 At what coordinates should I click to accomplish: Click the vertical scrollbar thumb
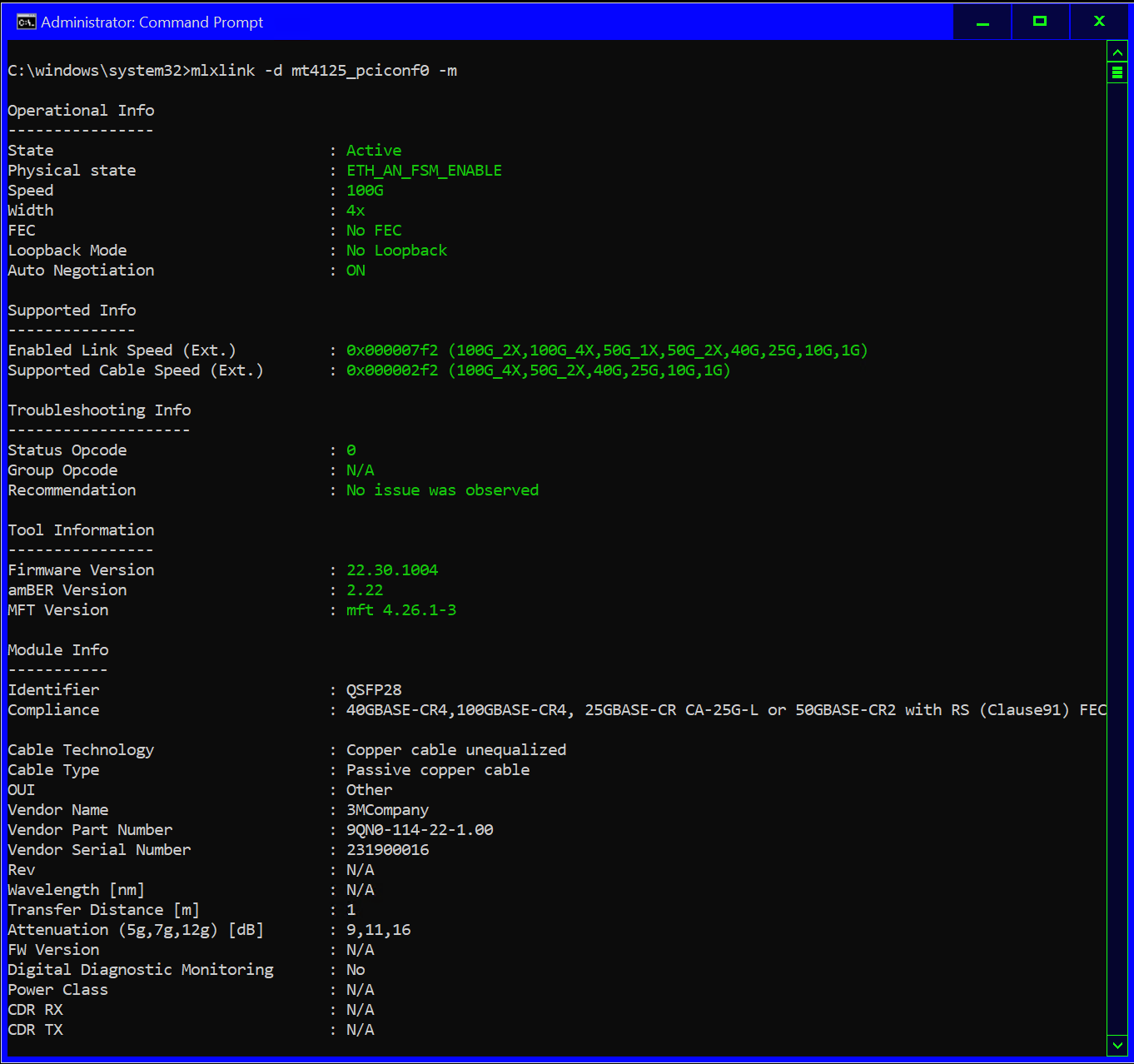1117,72
